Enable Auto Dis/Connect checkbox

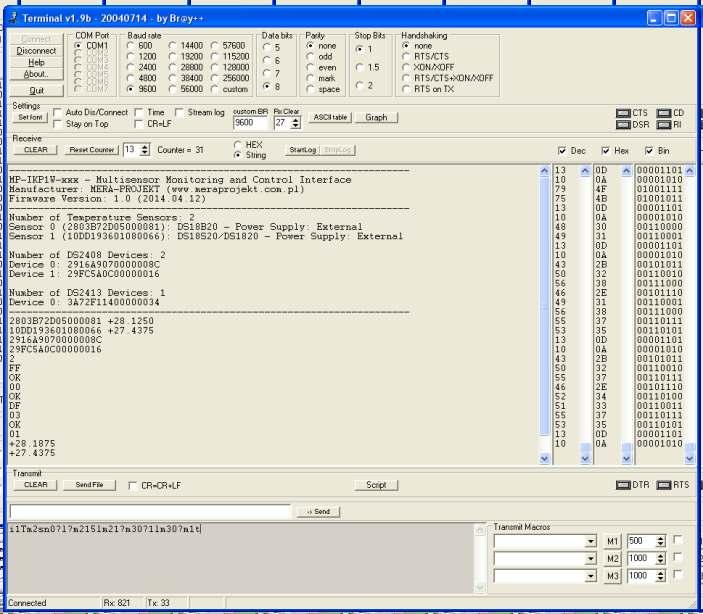[57, 112]
